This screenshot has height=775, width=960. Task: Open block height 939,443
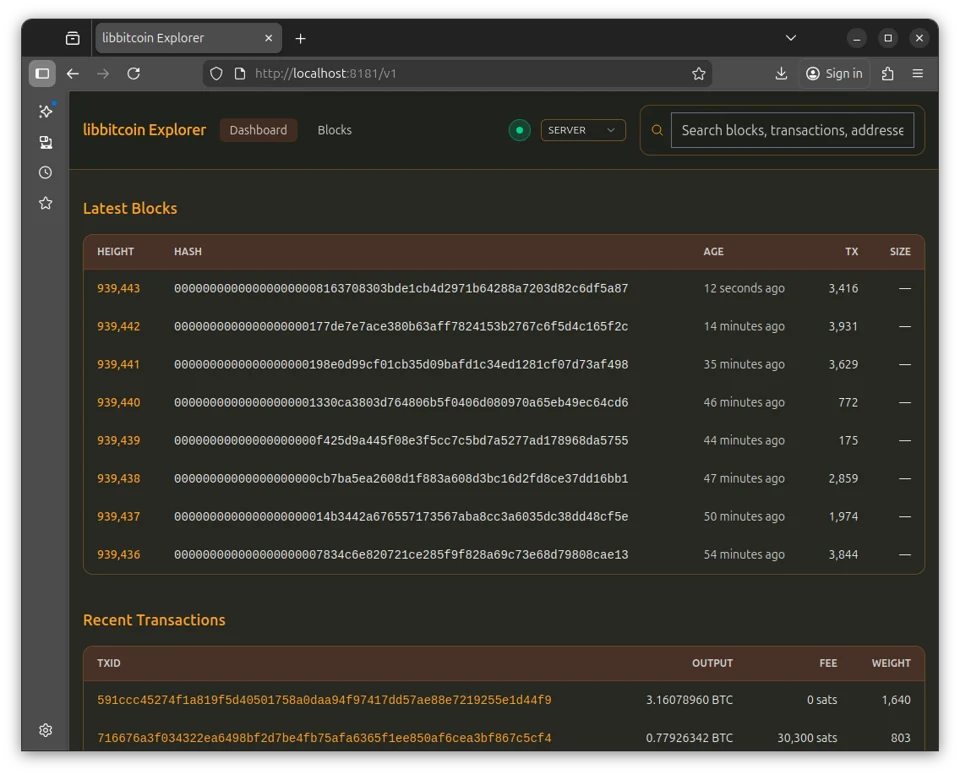click(x=119, y=288)
